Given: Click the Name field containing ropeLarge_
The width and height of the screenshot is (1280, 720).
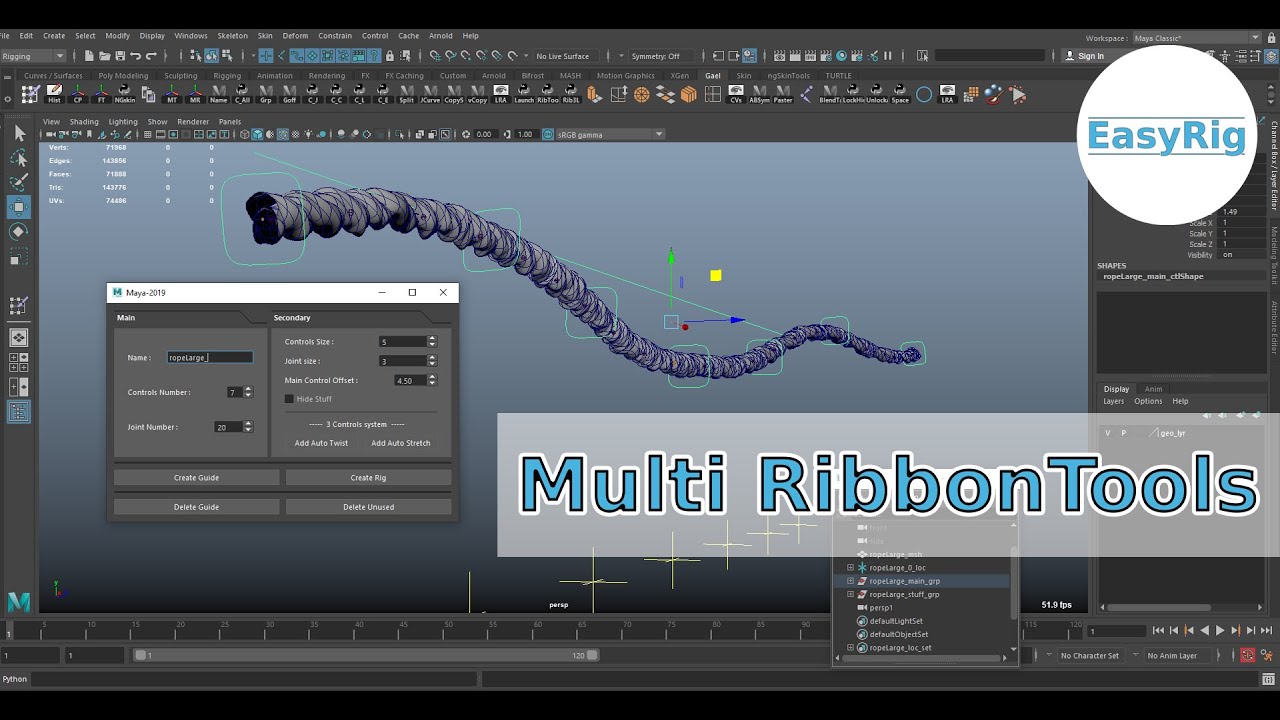Looking at the screenshot, I should (x=210, y=358).
